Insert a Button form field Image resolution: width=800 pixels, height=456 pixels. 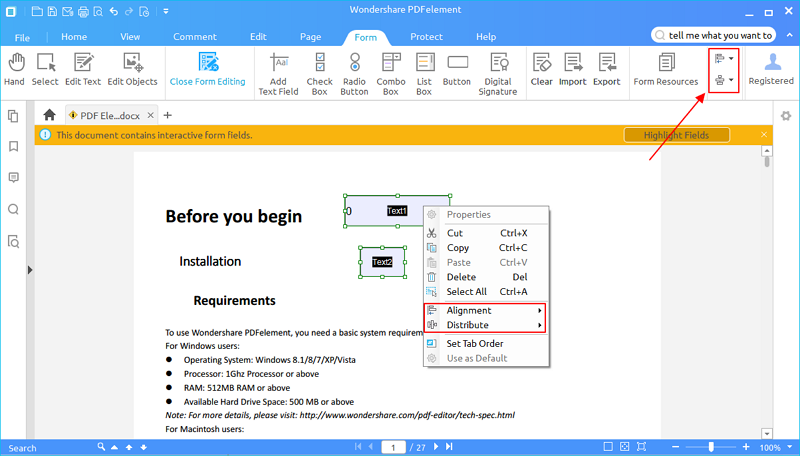457,69
